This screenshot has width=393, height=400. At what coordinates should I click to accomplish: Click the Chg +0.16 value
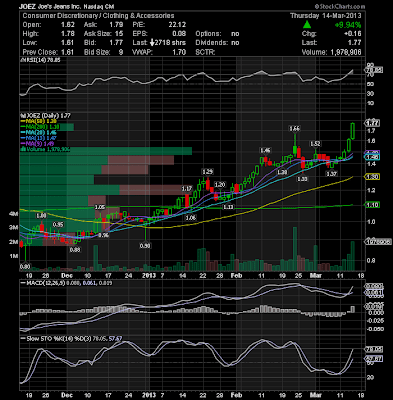point(354,34)
